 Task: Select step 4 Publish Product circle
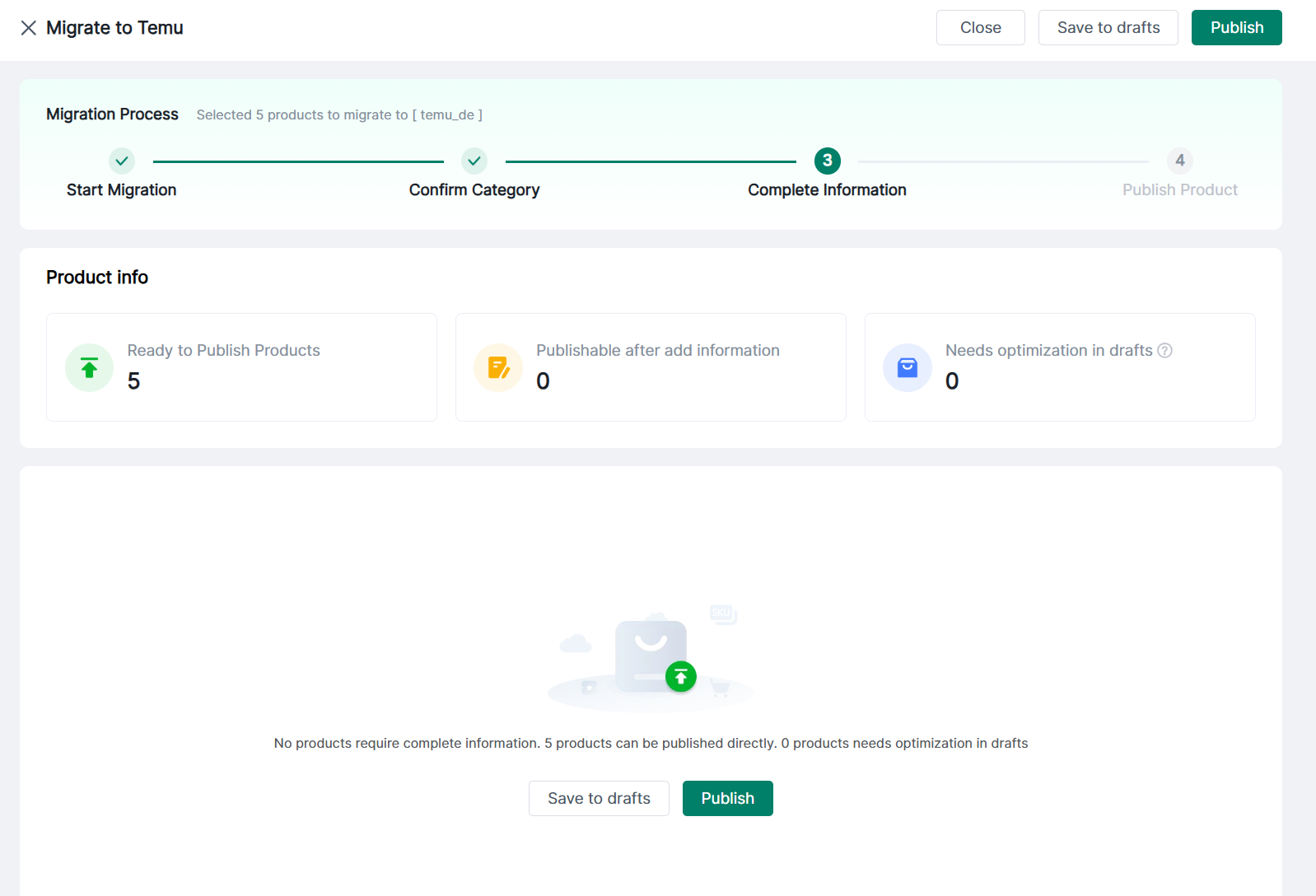coord(1179,161)
